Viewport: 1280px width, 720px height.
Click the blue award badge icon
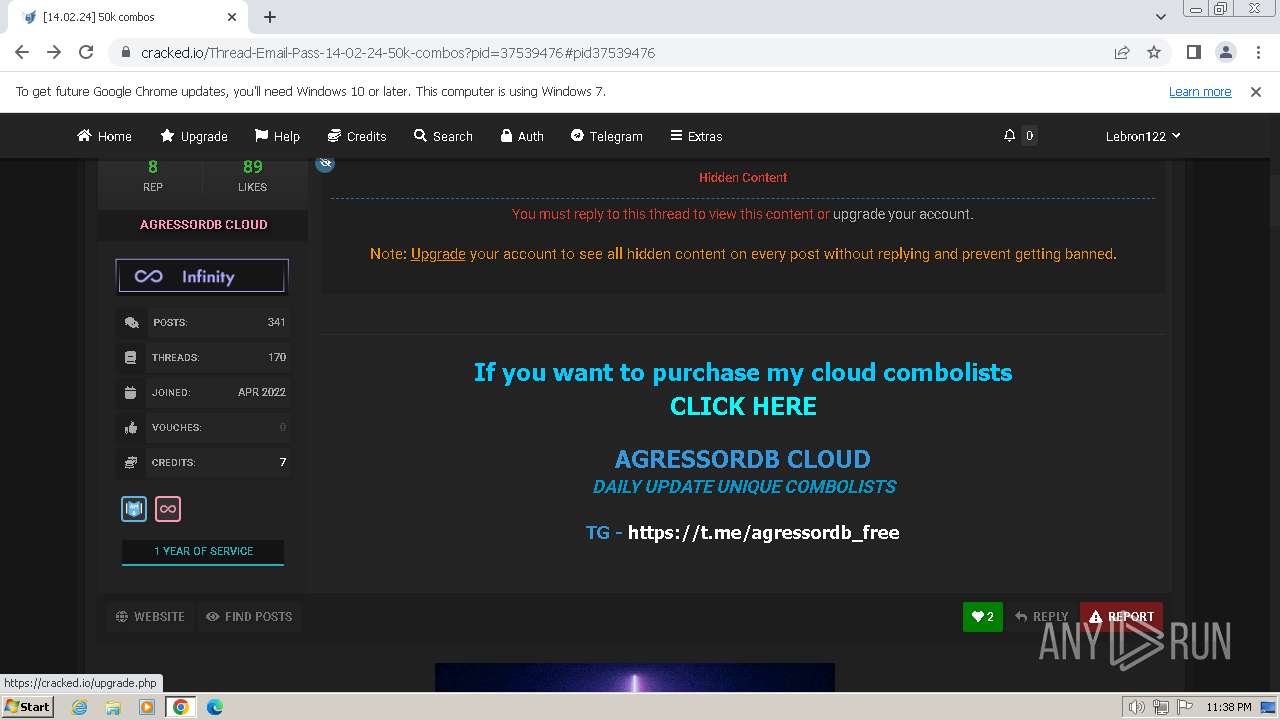pyautogui.click(x=134, y=509)
